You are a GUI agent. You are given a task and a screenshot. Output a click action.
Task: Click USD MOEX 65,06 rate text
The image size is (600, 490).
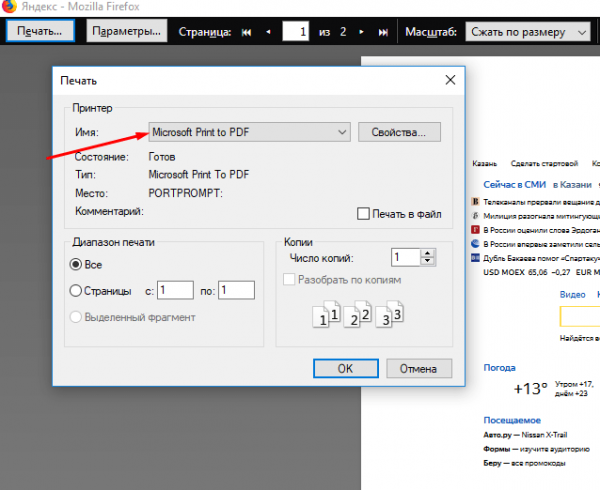[x=515, y=272]
